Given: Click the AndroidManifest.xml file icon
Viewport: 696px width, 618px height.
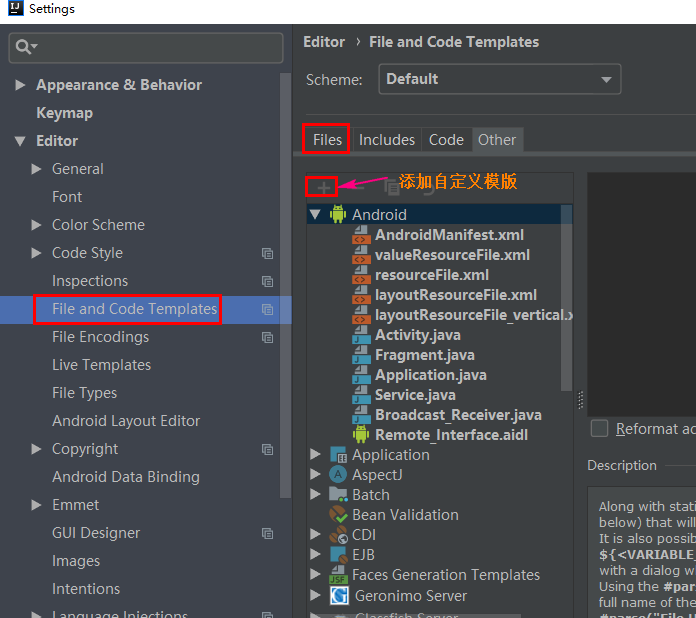Looking at the screenshot, I should [361, 235].
